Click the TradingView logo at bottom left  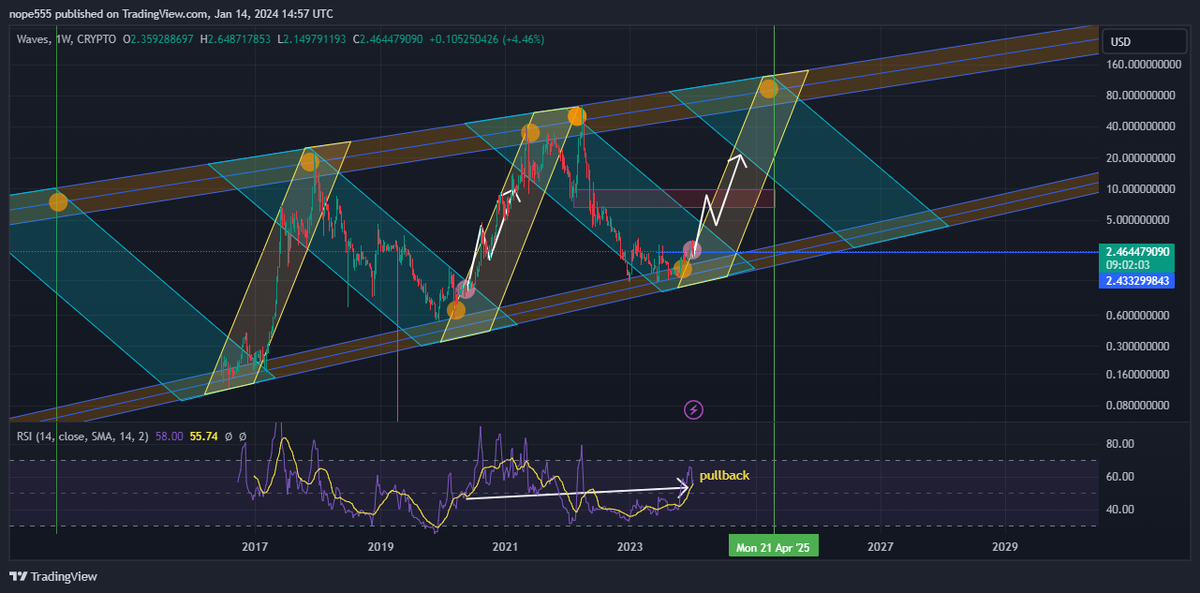(53, 577)
